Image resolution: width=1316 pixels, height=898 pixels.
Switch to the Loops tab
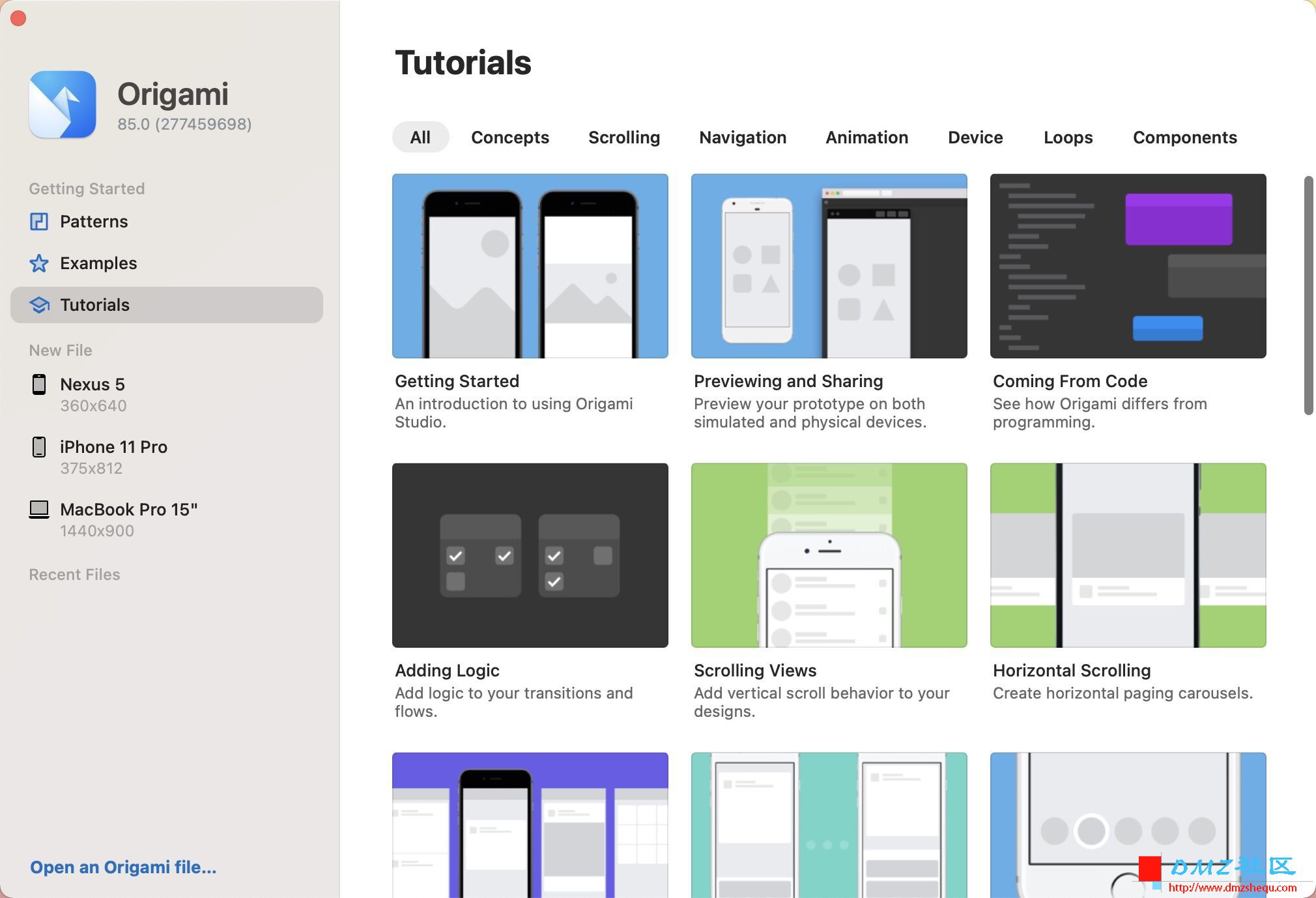(x=1068, y=138)
